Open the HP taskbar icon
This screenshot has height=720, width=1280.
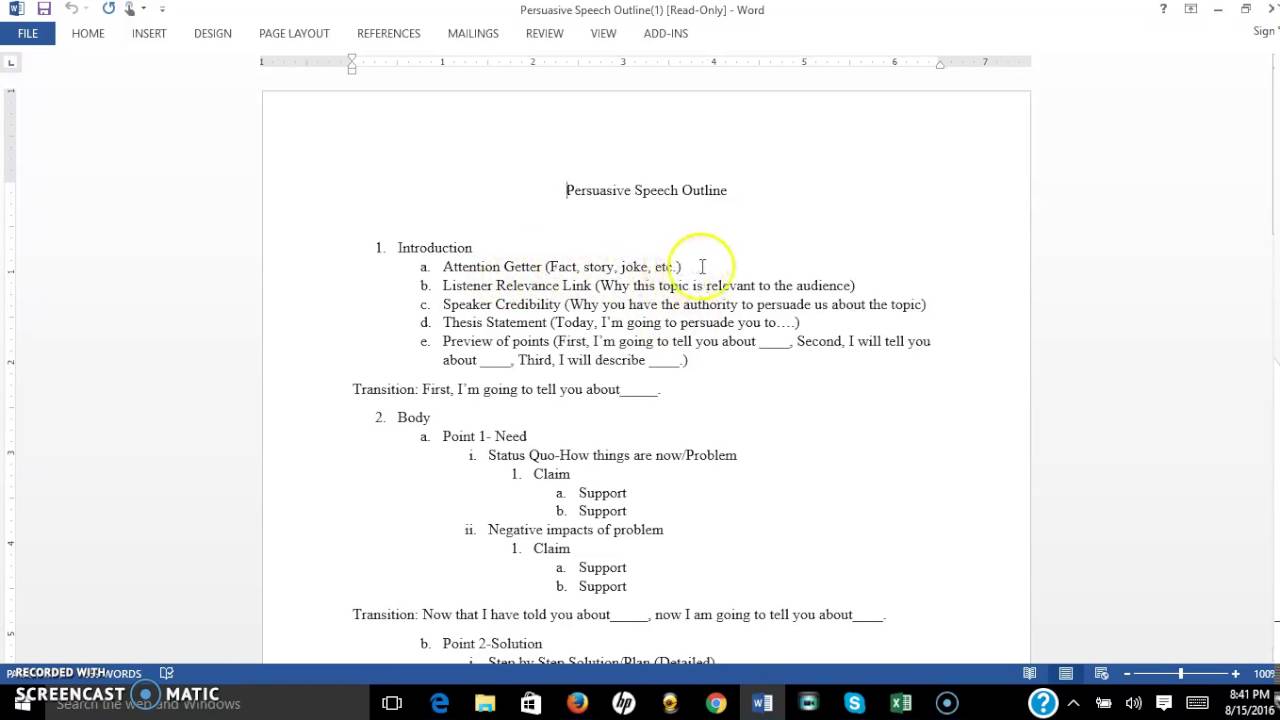623,703
